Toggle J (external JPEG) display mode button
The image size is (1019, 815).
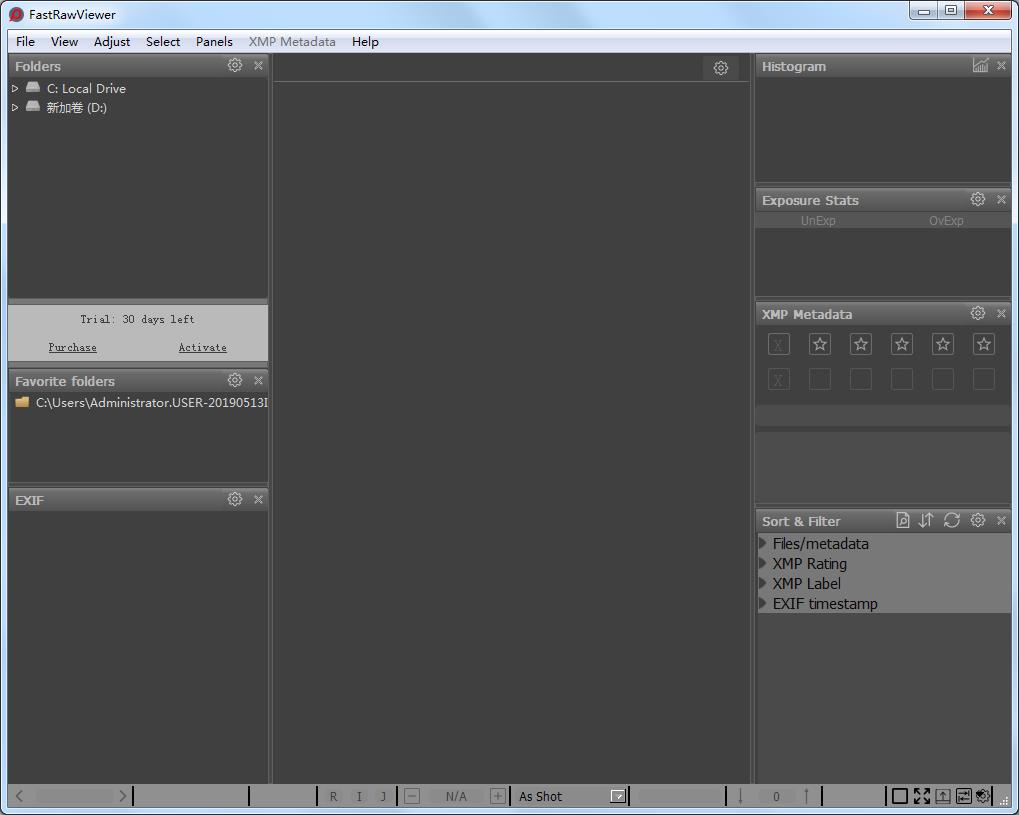383,796
